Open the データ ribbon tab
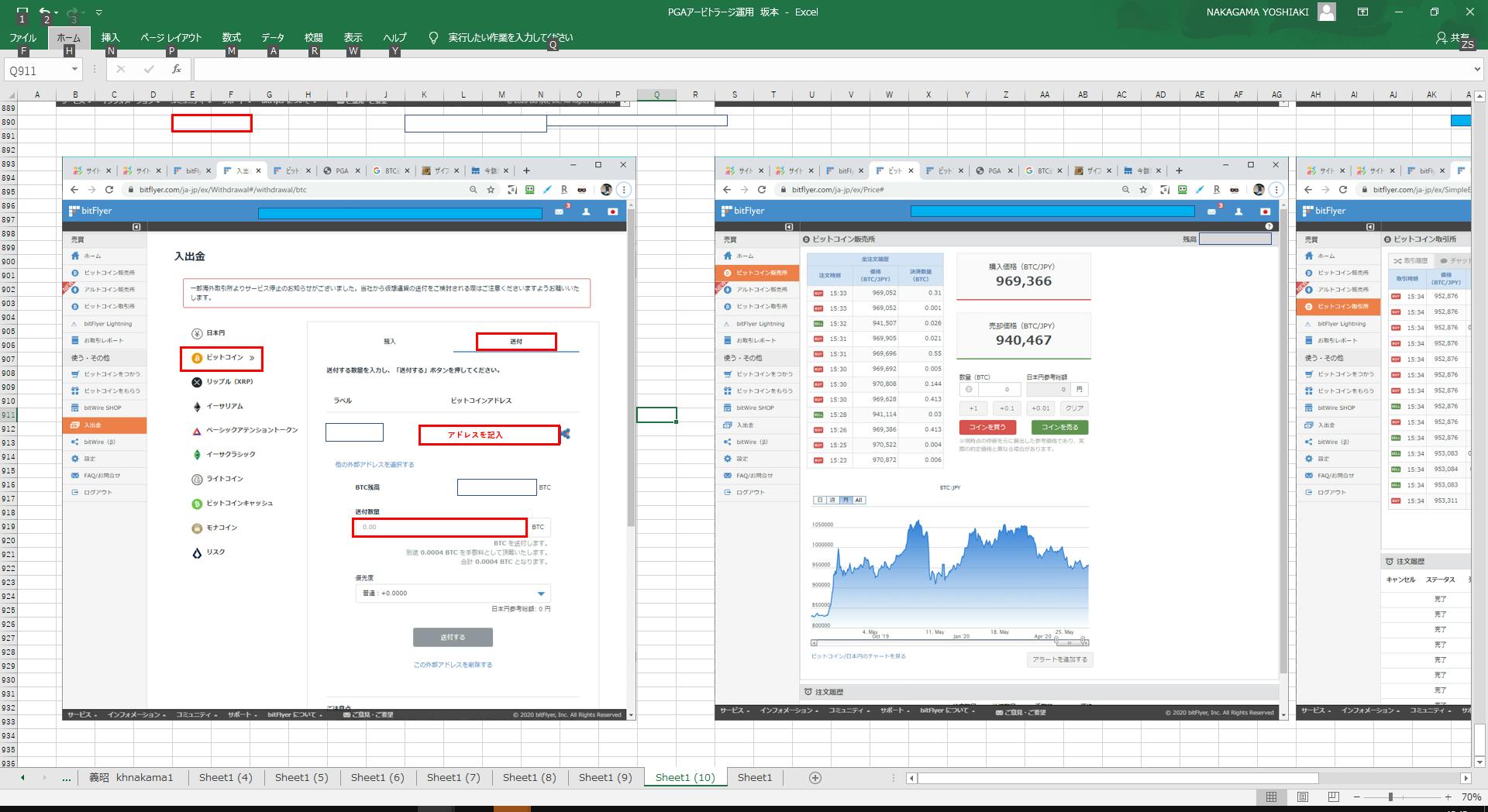Image resolution: width=1488 pixels, height=812 pixels. coord(273,37)
